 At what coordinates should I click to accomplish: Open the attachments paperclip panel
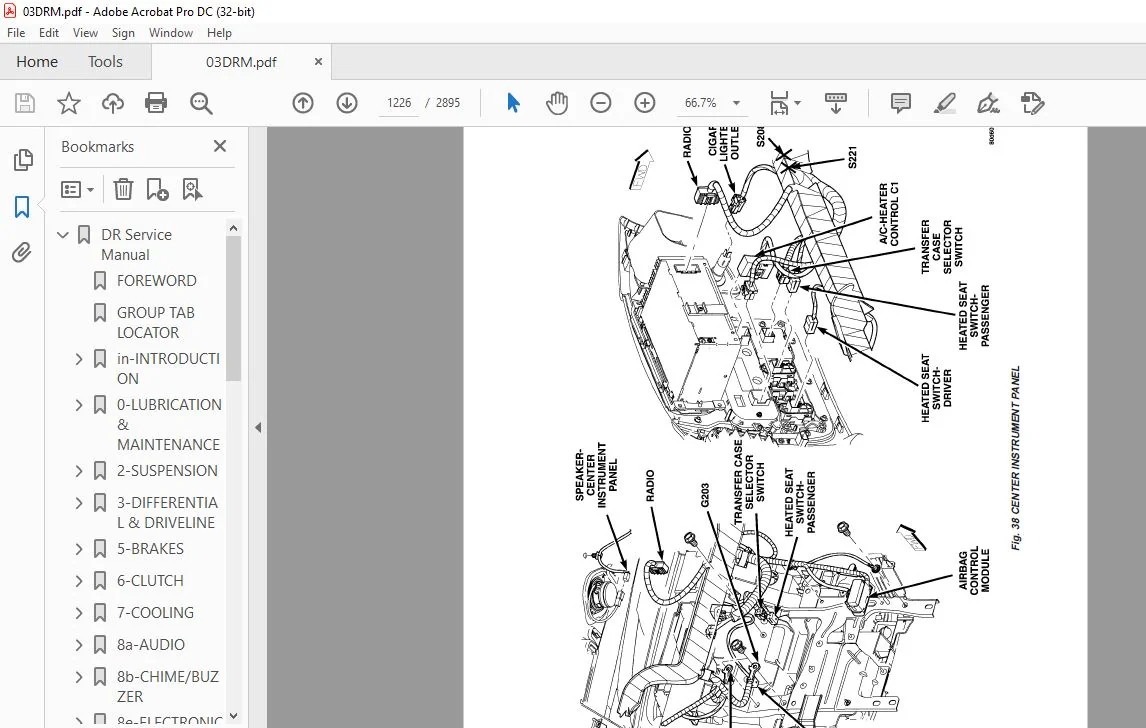22,253
